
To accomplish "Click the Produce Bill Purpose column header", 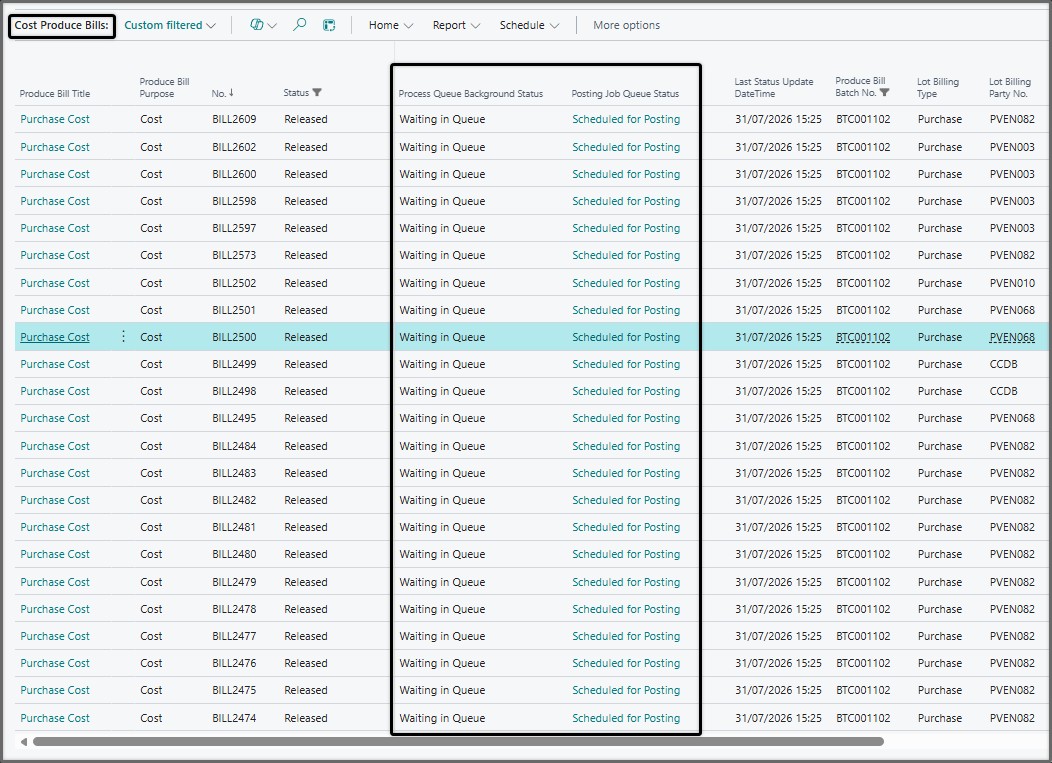I will (164, 87).
